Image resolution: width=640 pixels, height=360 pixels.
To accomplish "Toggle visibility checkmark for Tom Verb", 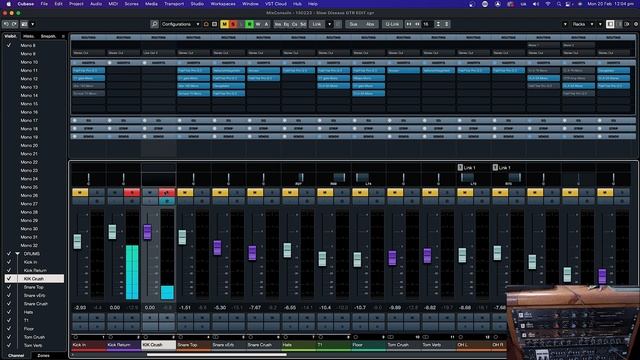I will pos(9,345).
